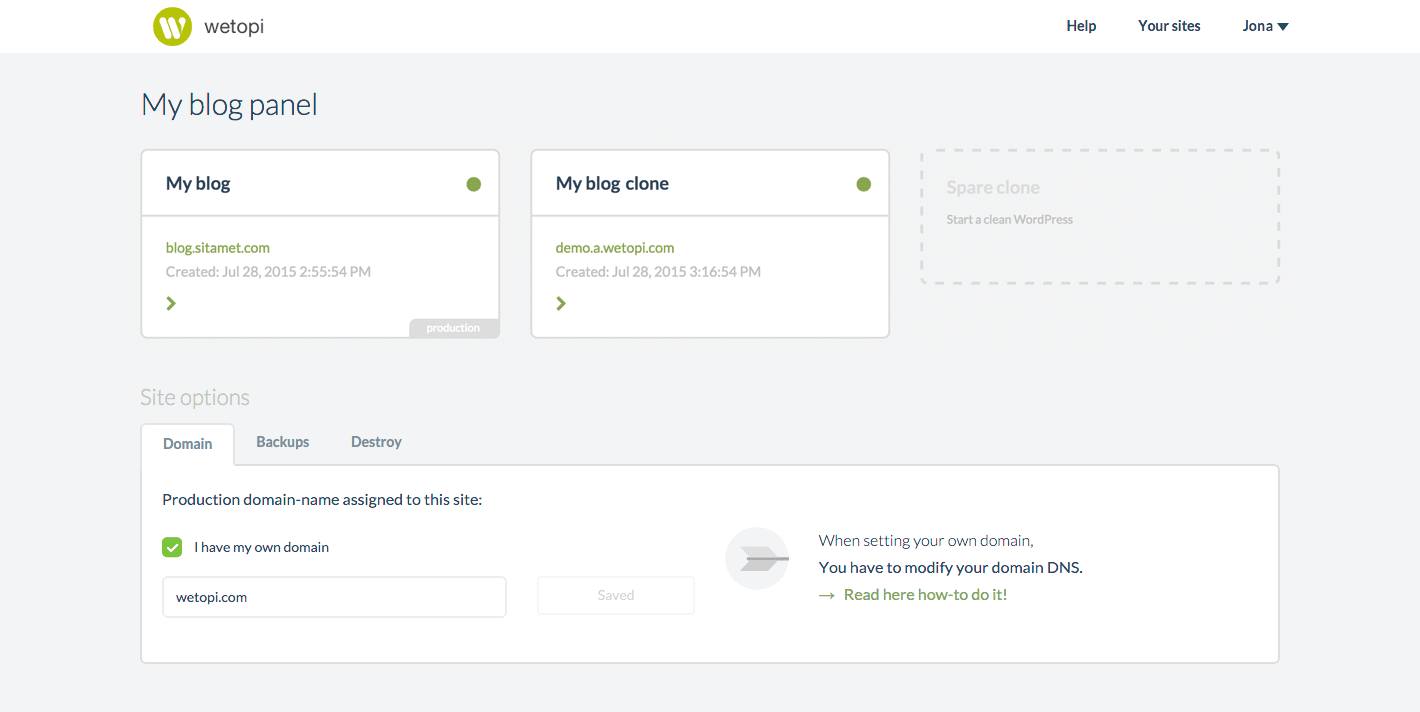Open the Help page
The height and width of the screenshot is (712, 1420).
pos(1081,26)
